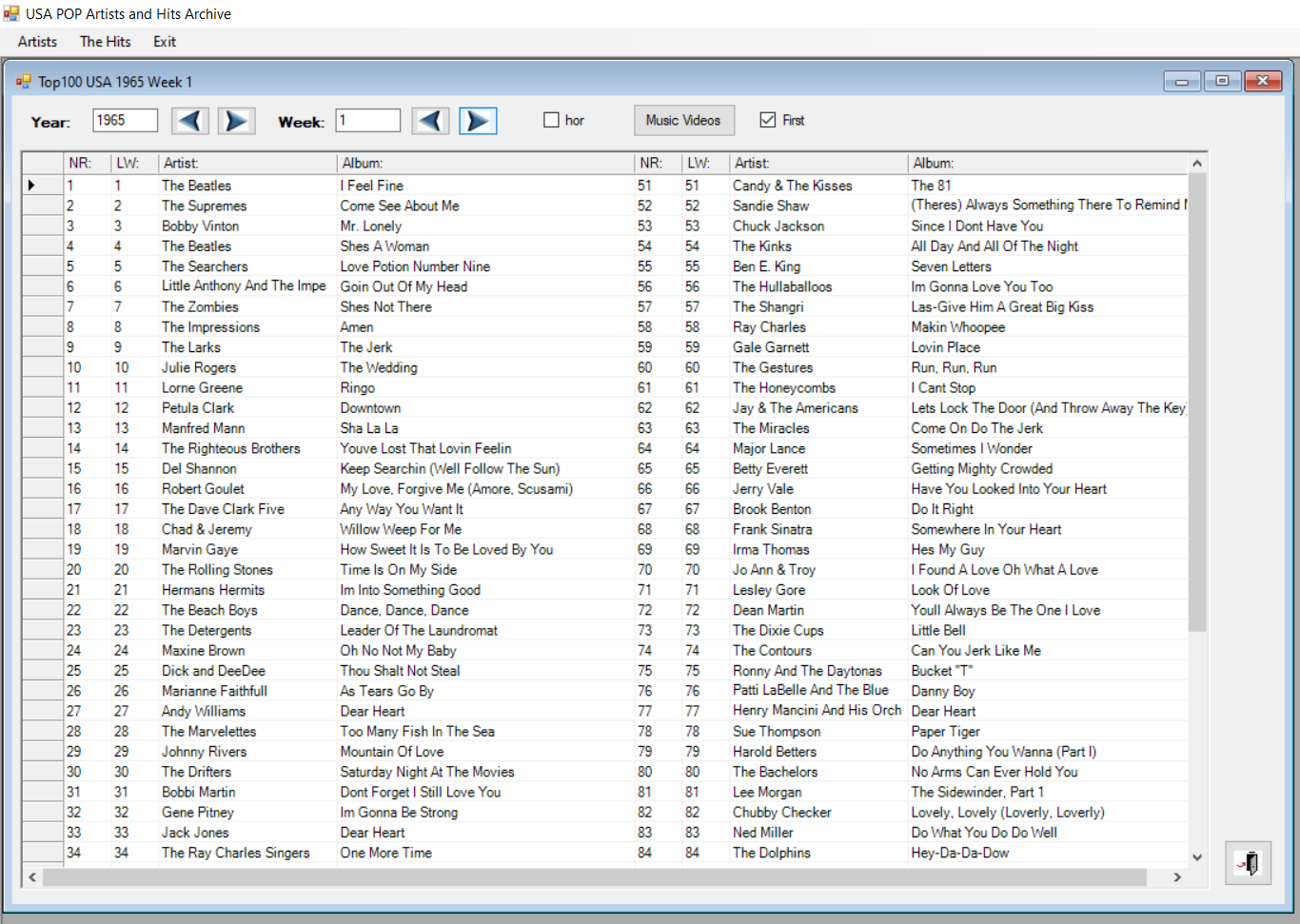Screen dimensions: 1300x924
Task: Select 'Downtown' album cell
Action: 485,408
